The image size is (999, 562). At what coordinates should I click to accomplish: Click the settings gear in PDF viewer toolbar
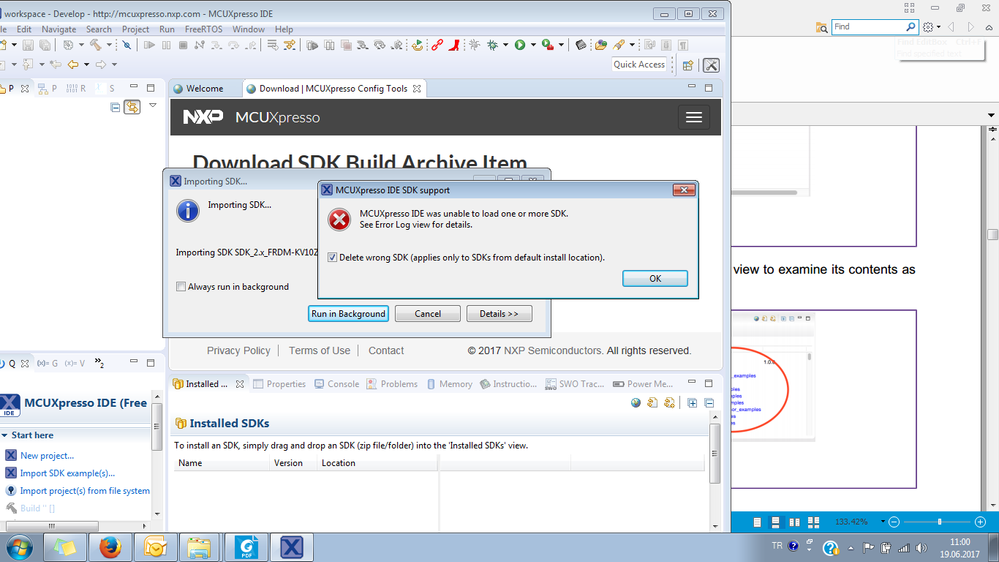(928, 27)
